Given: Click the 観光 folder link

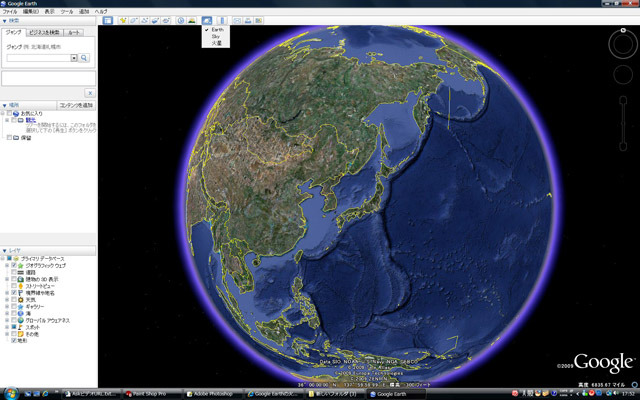Looking at the screenshot, I should (x=31, y=120).
